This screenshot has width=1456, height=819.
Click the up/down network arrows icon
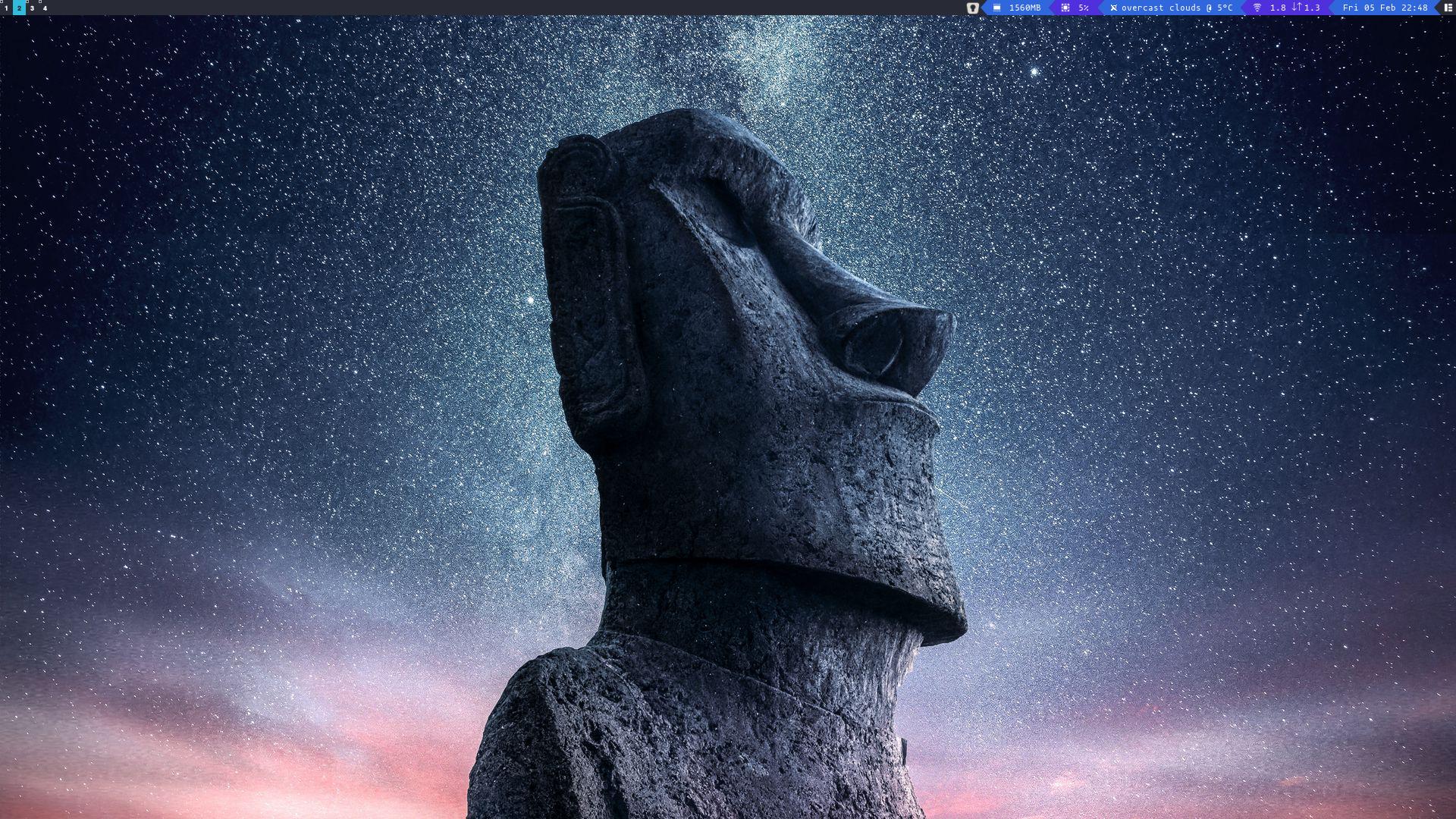click(1296, 8)
